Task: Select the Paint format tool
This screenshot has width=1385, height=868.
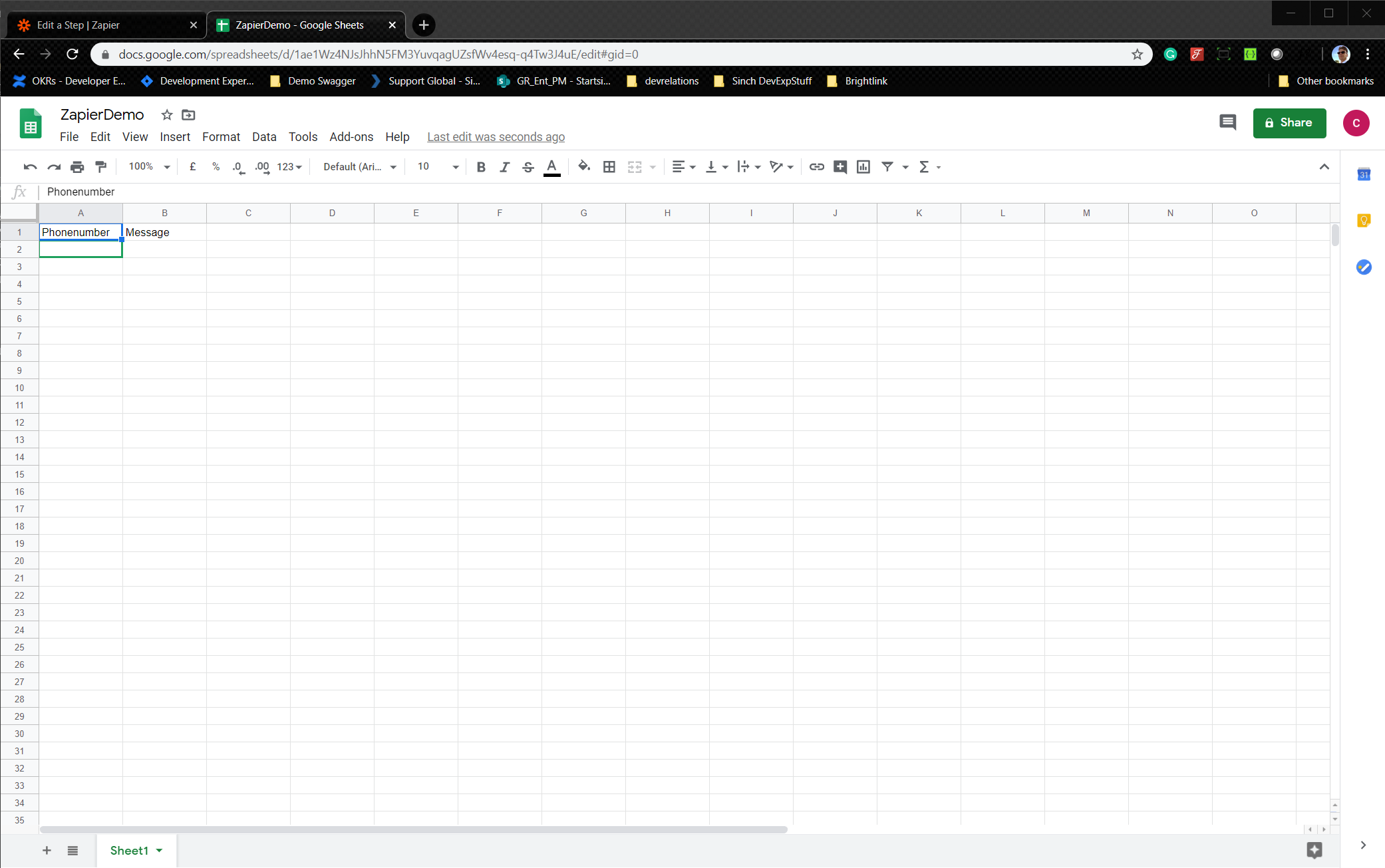Action: tap(101, 167)
